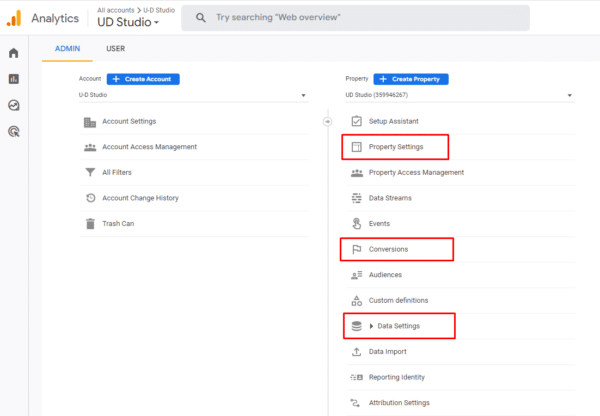Click the search field Try searching "Web overview"
The height and width of the screenshot is (416, 600).
coord(355,18)
